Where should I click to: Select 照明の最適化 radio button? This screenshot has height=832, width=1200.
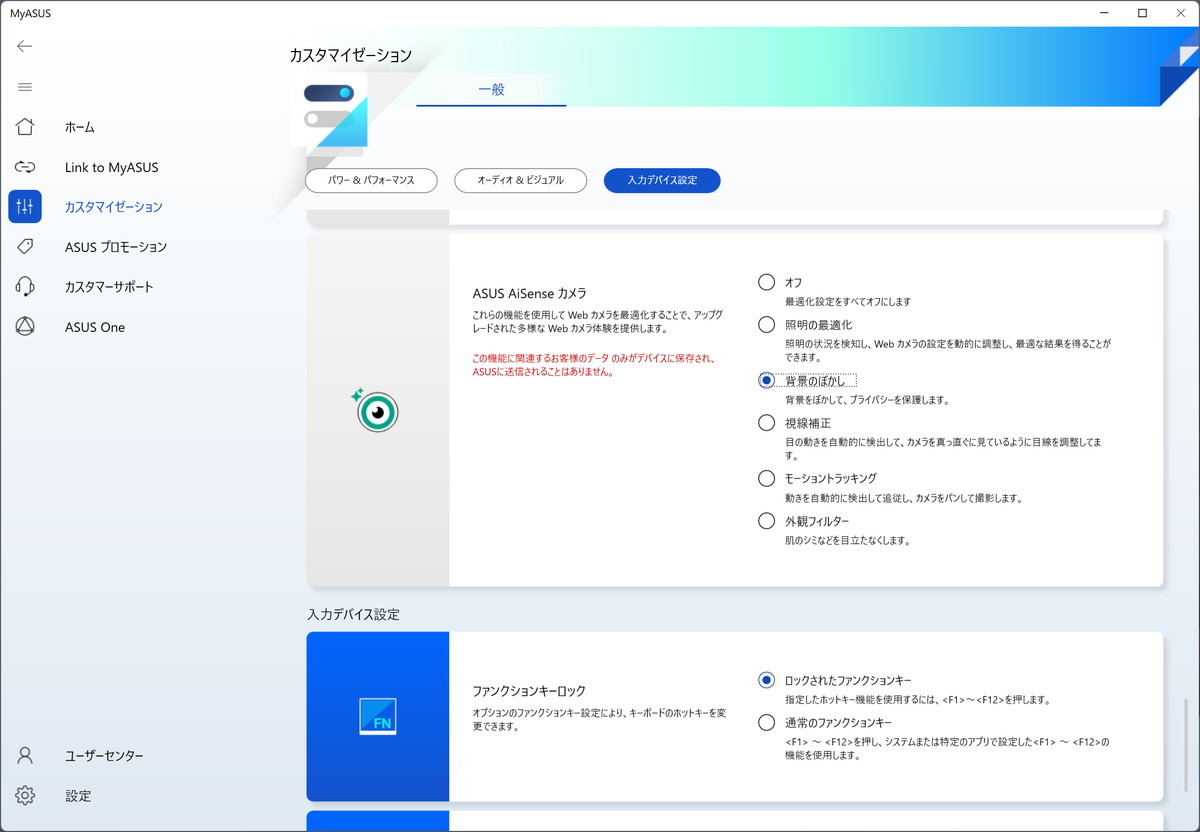pos(766,324)
